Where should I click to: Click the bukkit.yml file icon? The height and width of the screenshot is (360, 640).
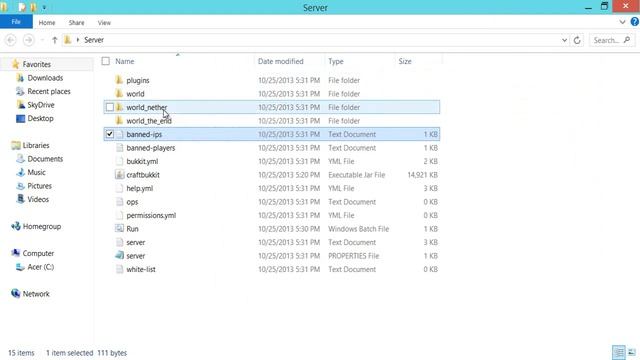point(119,161)
